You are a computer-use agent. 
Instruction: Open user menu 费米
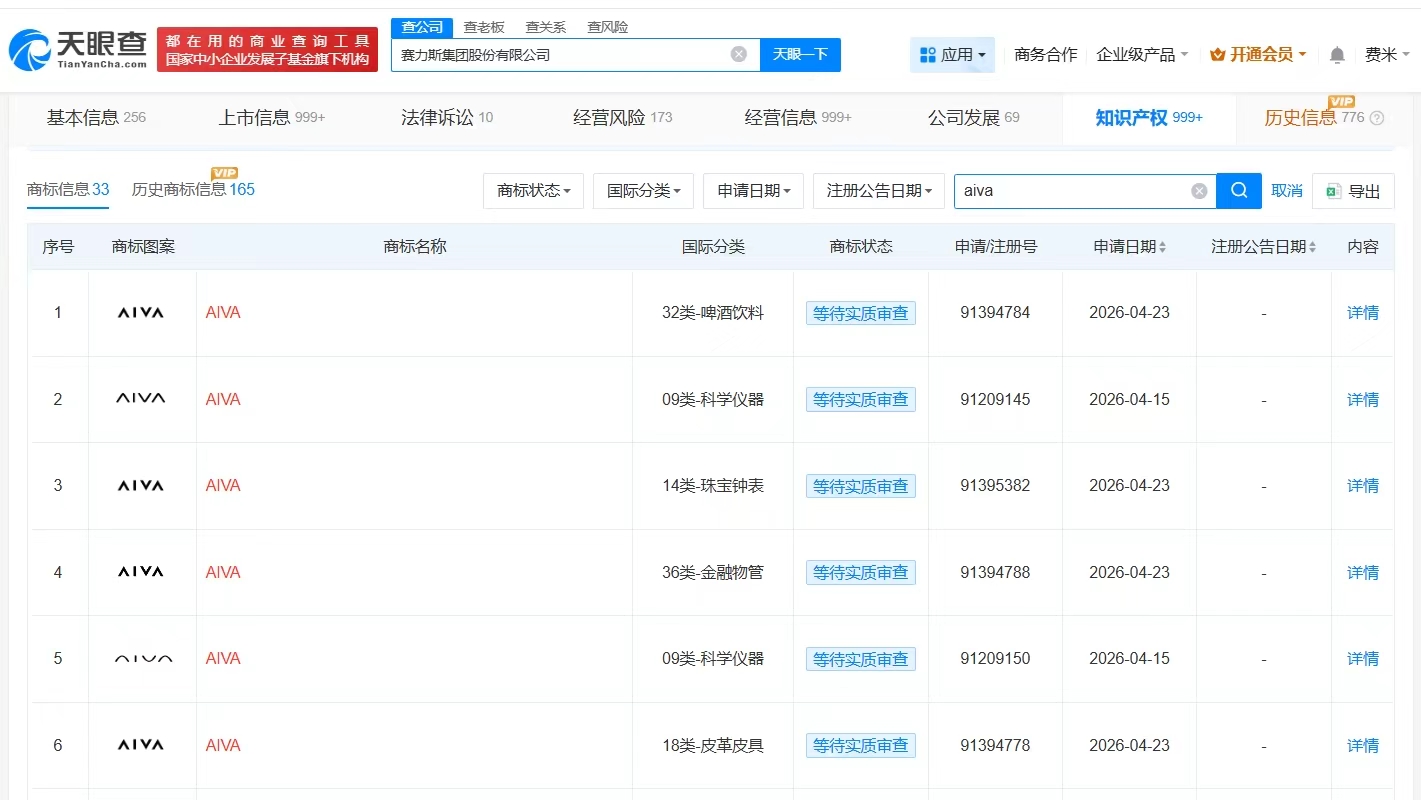click(x=1387, y=55)
